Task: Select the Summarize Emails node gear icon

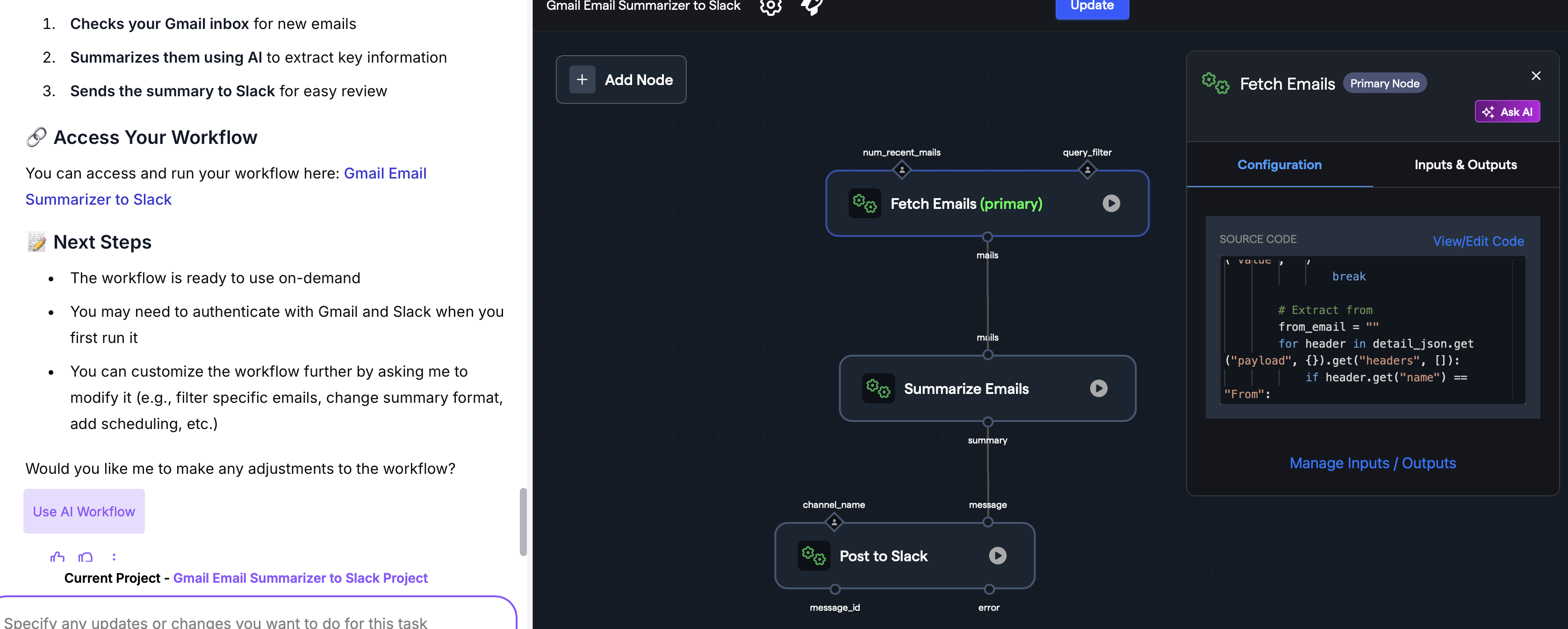Action: [878, 388]
